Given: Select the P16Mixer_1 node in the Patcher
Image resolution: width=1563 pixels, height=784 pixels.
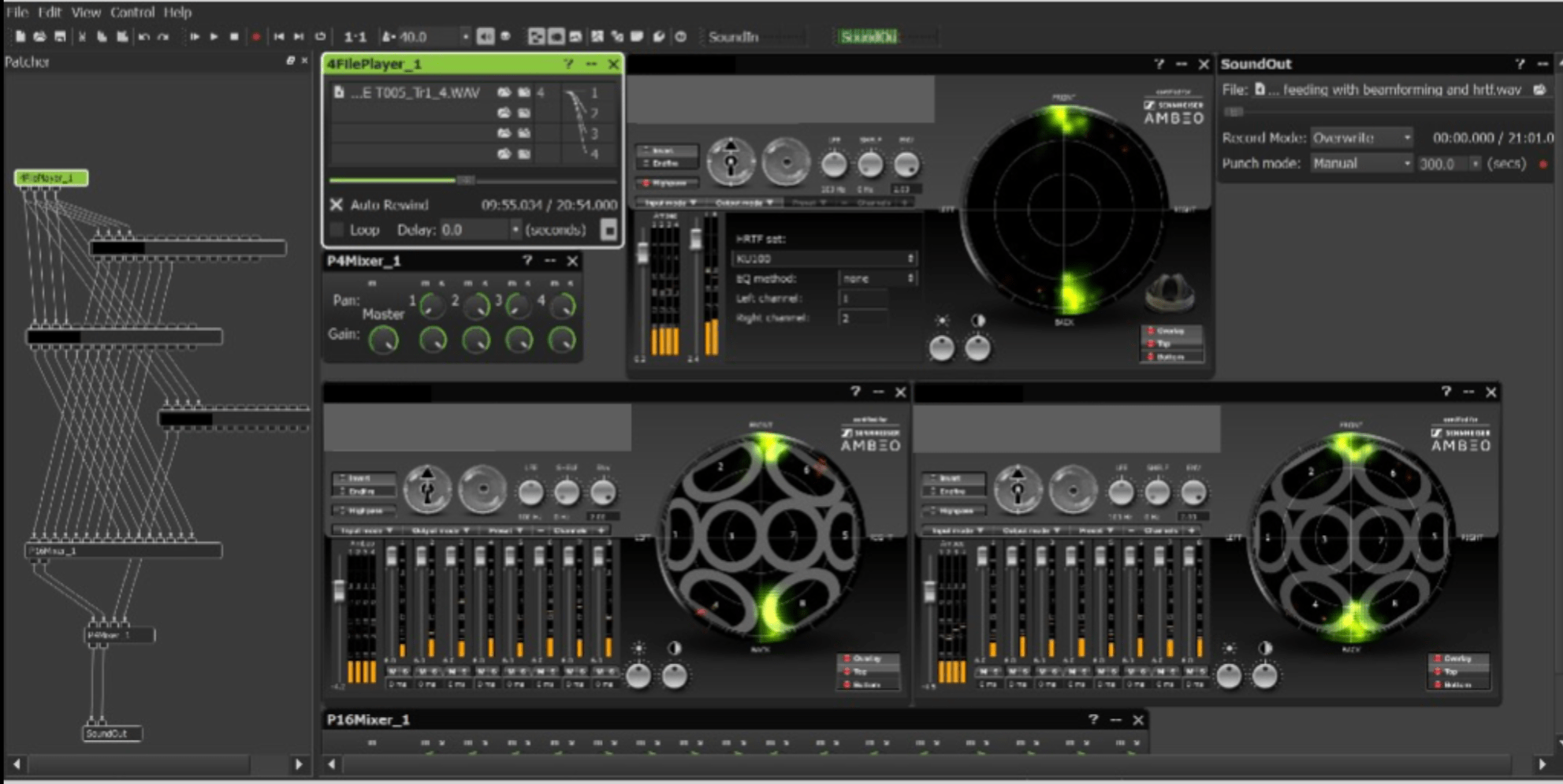Looking at the screenshot, I should click(x=124, y=551).
